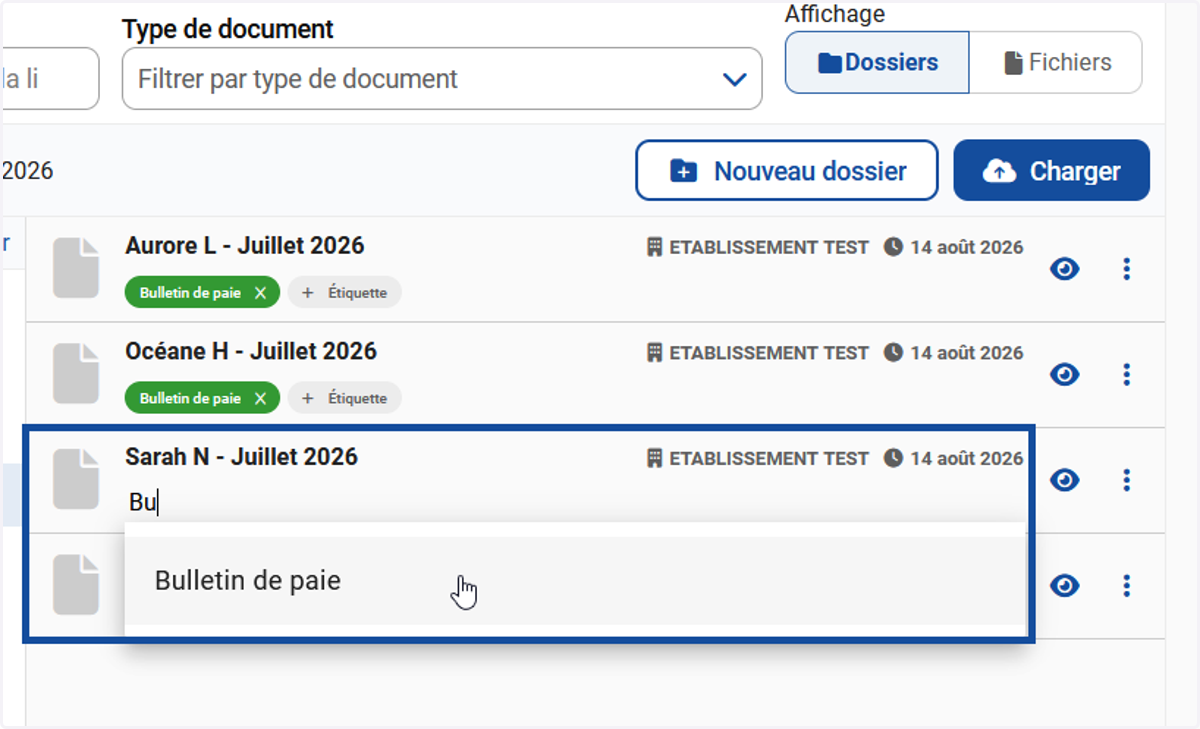Open more options menu for Aurore L row
The image size is (1200, 729).
tap(1127, 269)
